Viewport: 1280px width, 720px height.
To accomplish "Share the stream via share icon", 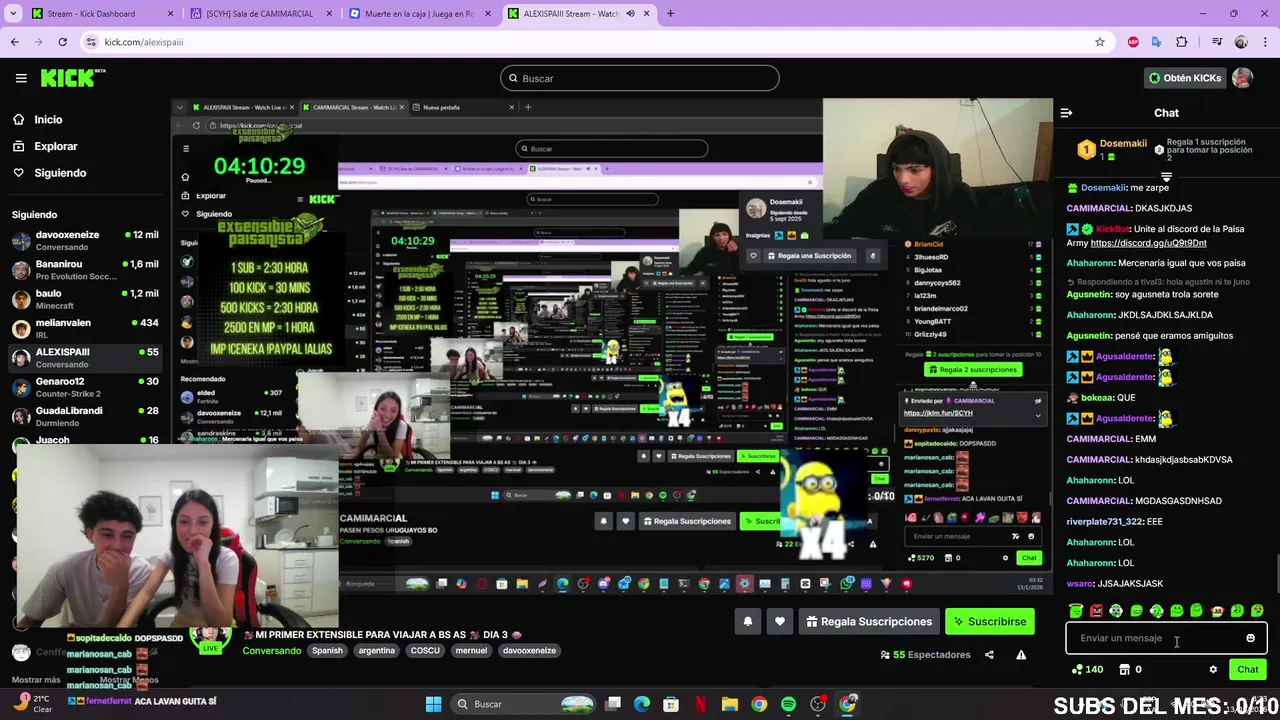I will click(989, 655).
